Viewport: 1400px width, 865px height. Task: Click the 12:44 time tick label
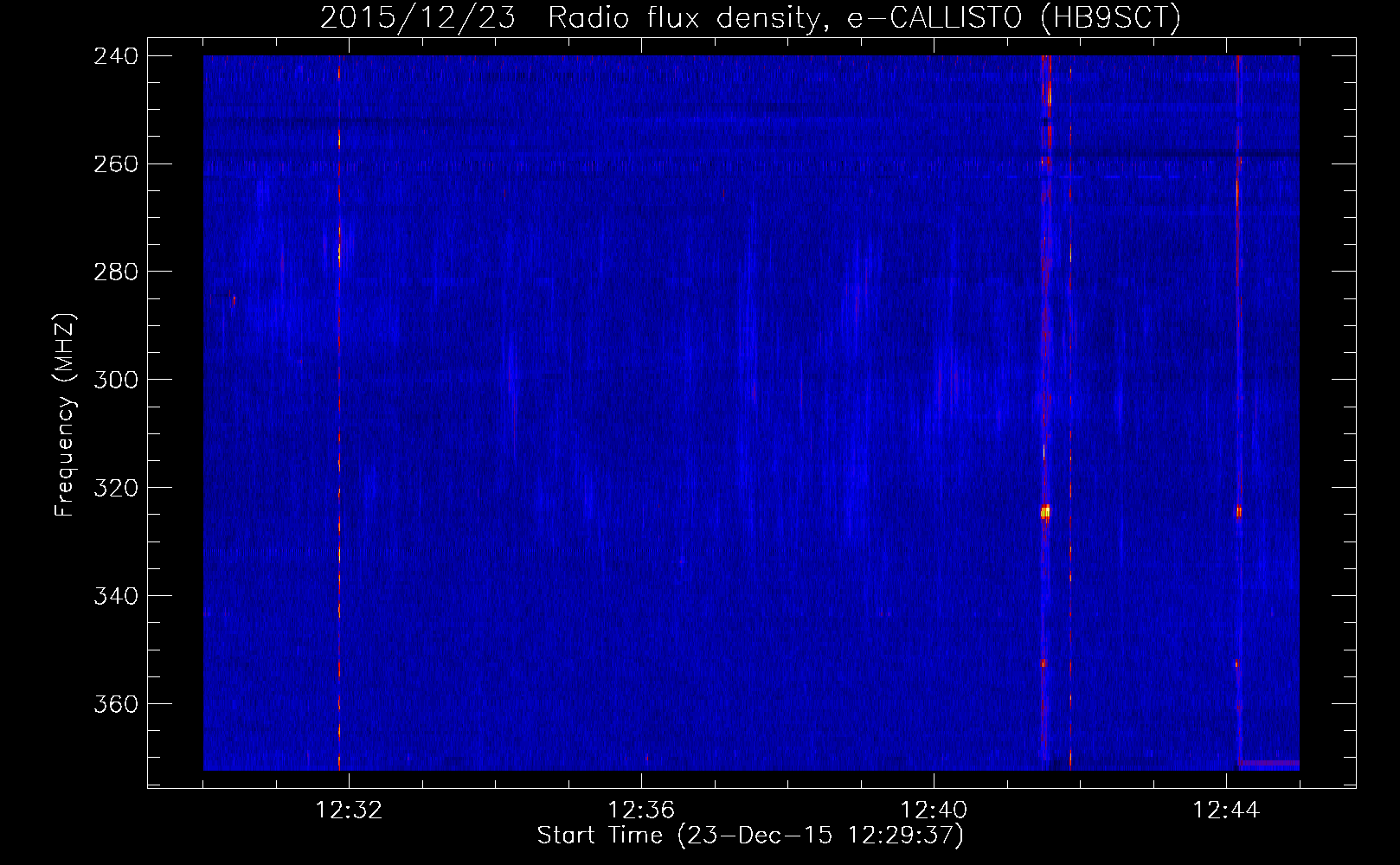pyautogui.click(x=1226, y=811)
